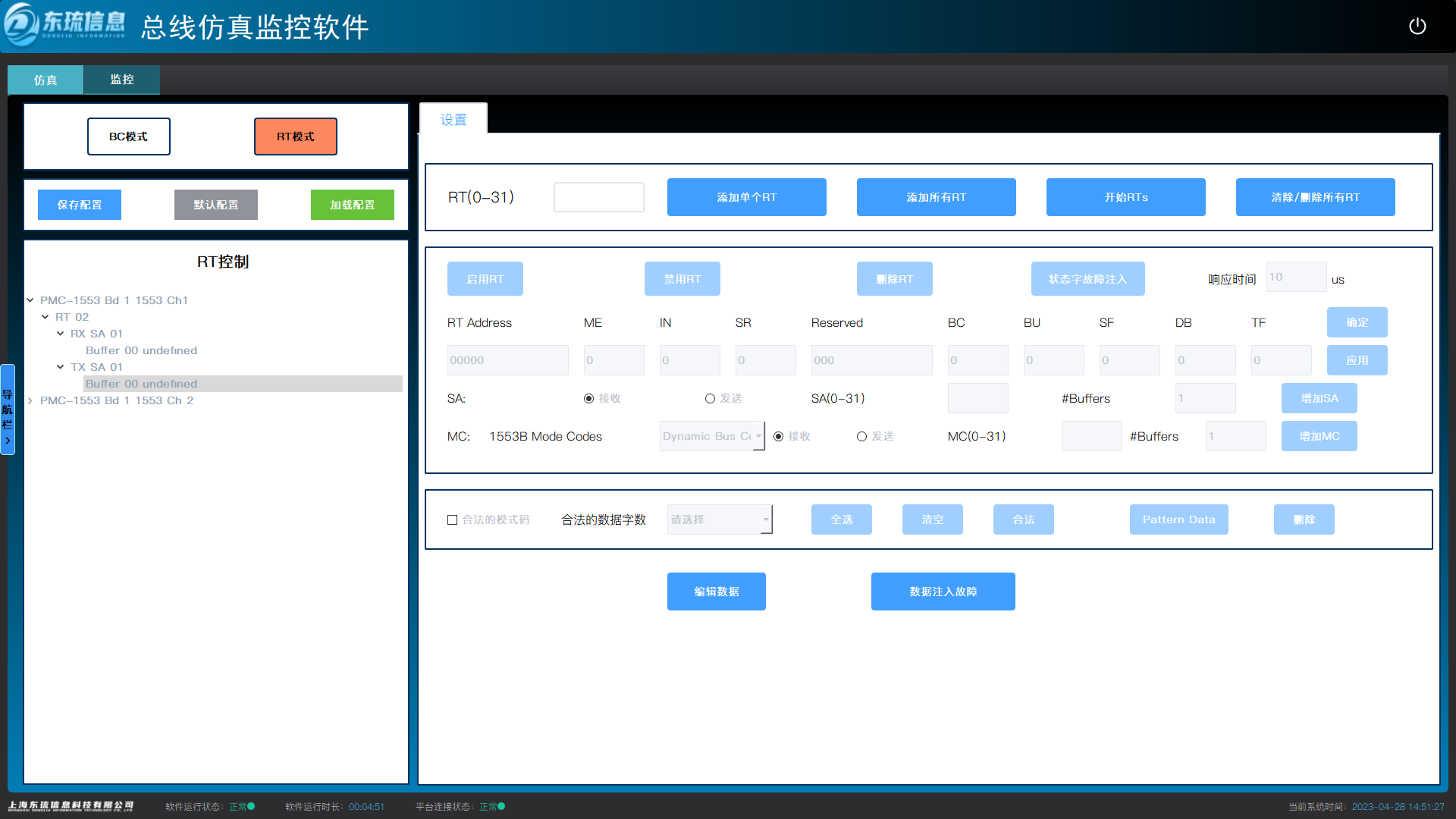
Task: Collapse the RX SA 01 node
Action: pyautogui.click(x=61, y=334)
